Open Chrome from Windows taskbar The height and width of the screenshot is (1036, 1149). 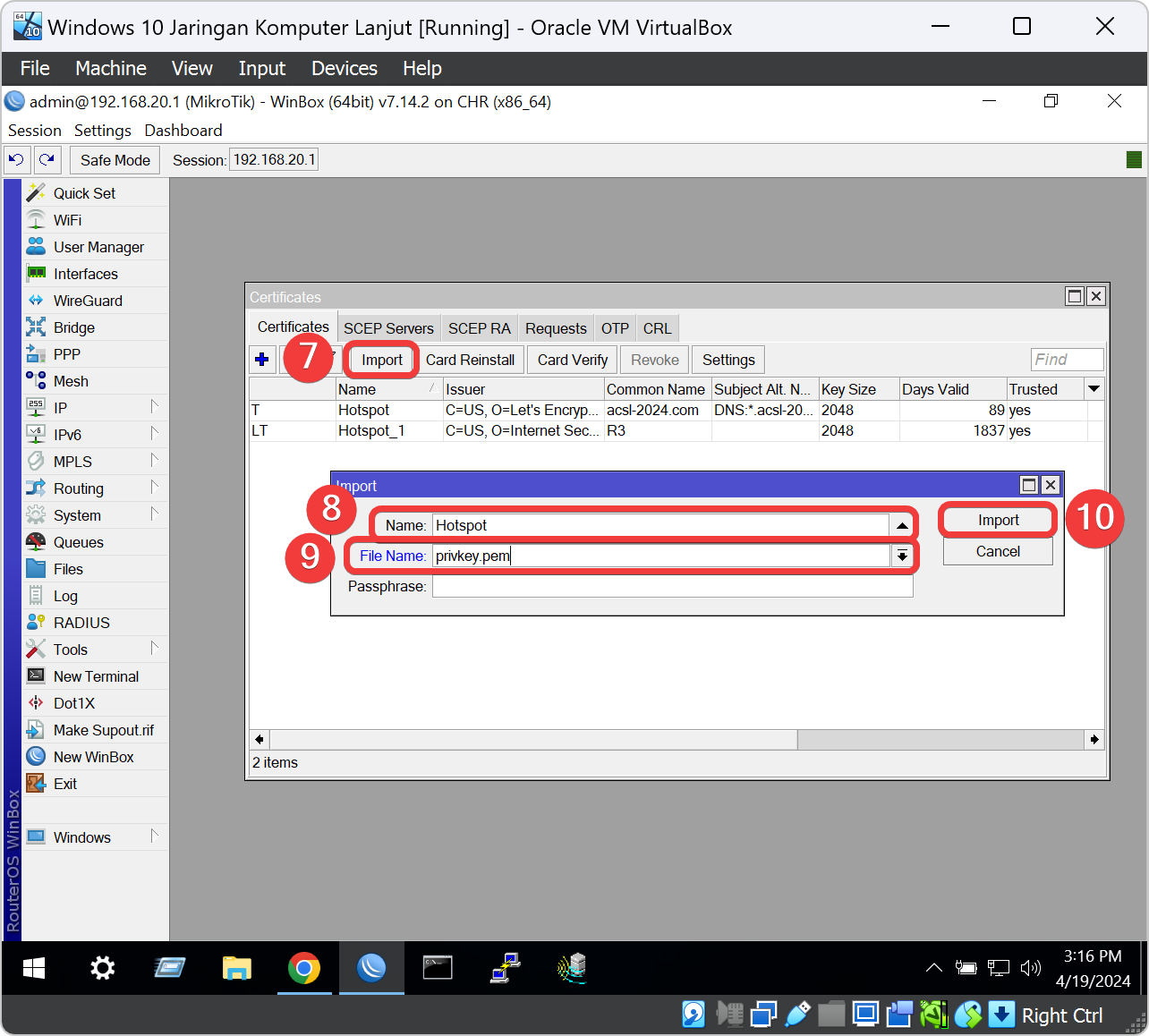coord(304,968)
